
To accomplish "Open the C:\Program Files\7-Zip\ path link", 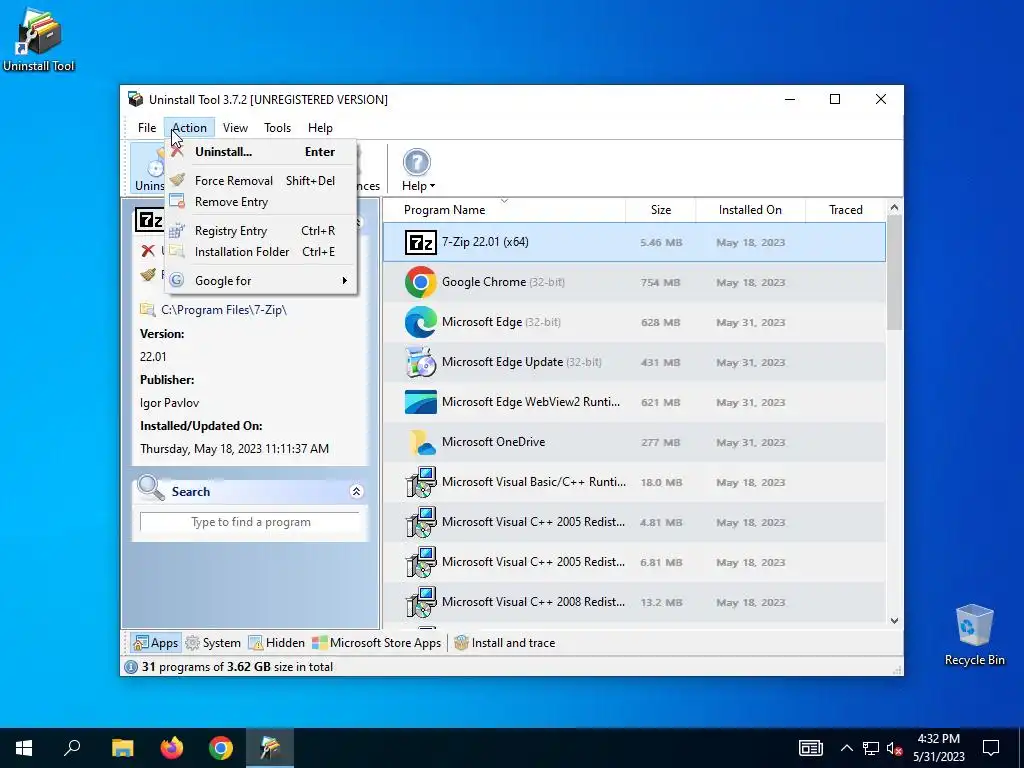I will [x=224, y=310].
